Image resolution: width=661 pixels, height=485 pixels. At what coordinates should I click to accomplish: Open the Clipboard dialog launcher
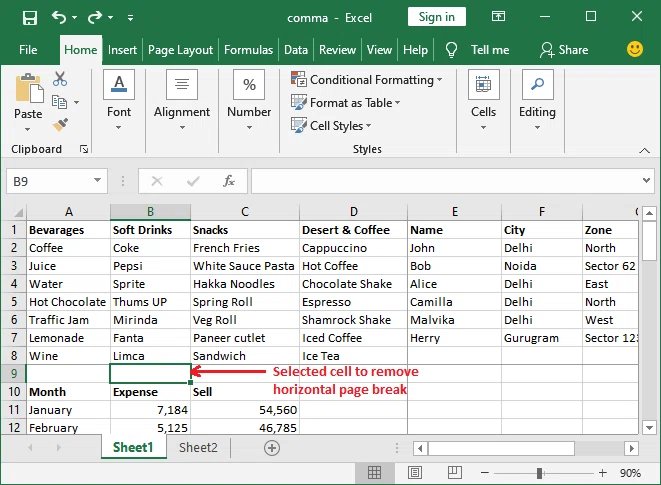[x=84, y=149]
